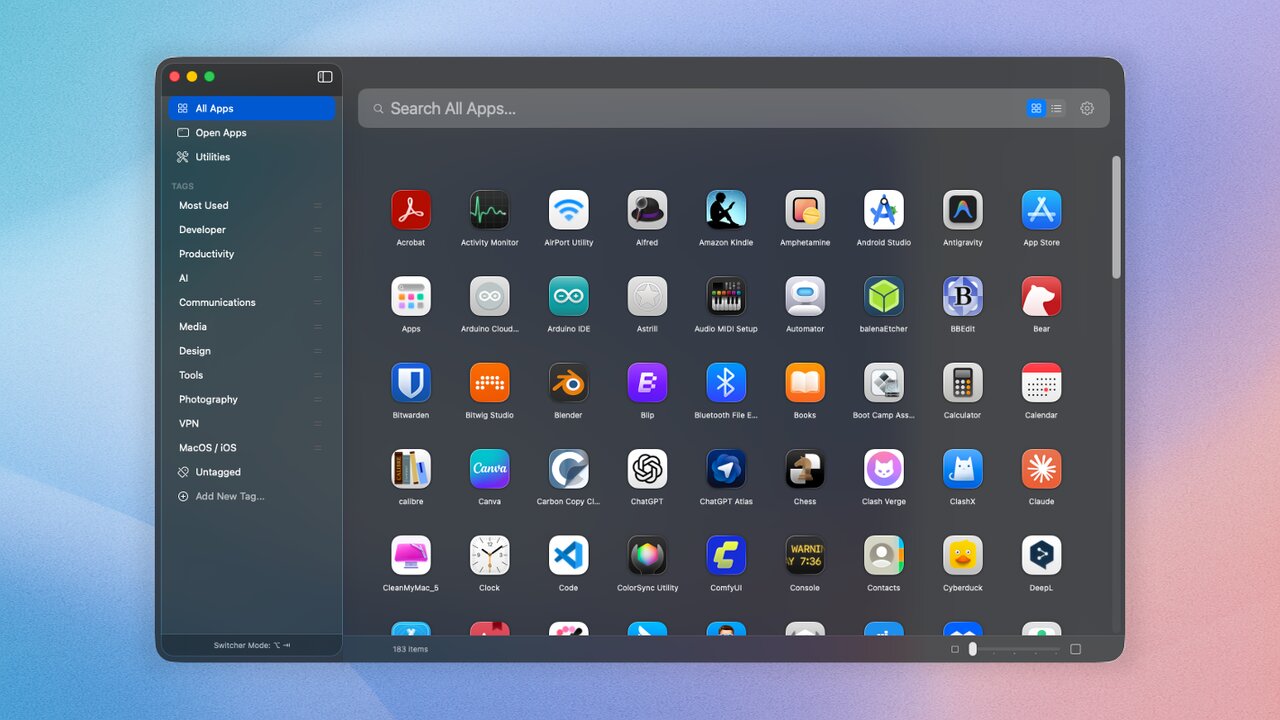Open the AirPort Utility icon
This screenshot has width=1280, height=720.
pos(569,210)
